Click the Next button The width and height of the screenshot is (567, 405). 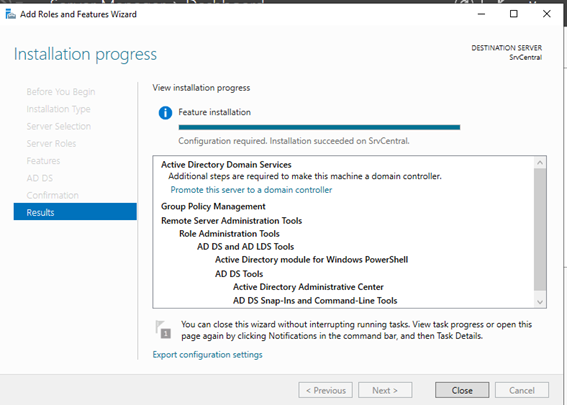tap(385, 390)
